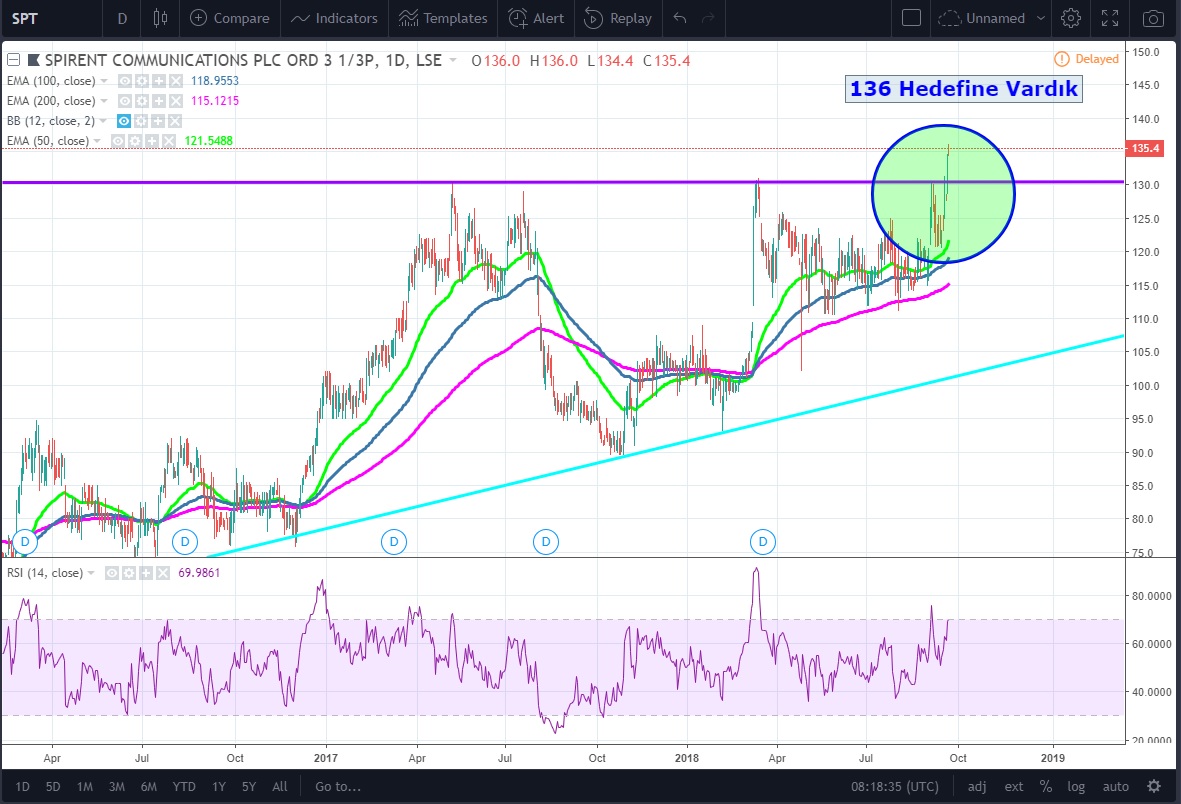Open the candlestick chart style selector

tap(161, 18)
